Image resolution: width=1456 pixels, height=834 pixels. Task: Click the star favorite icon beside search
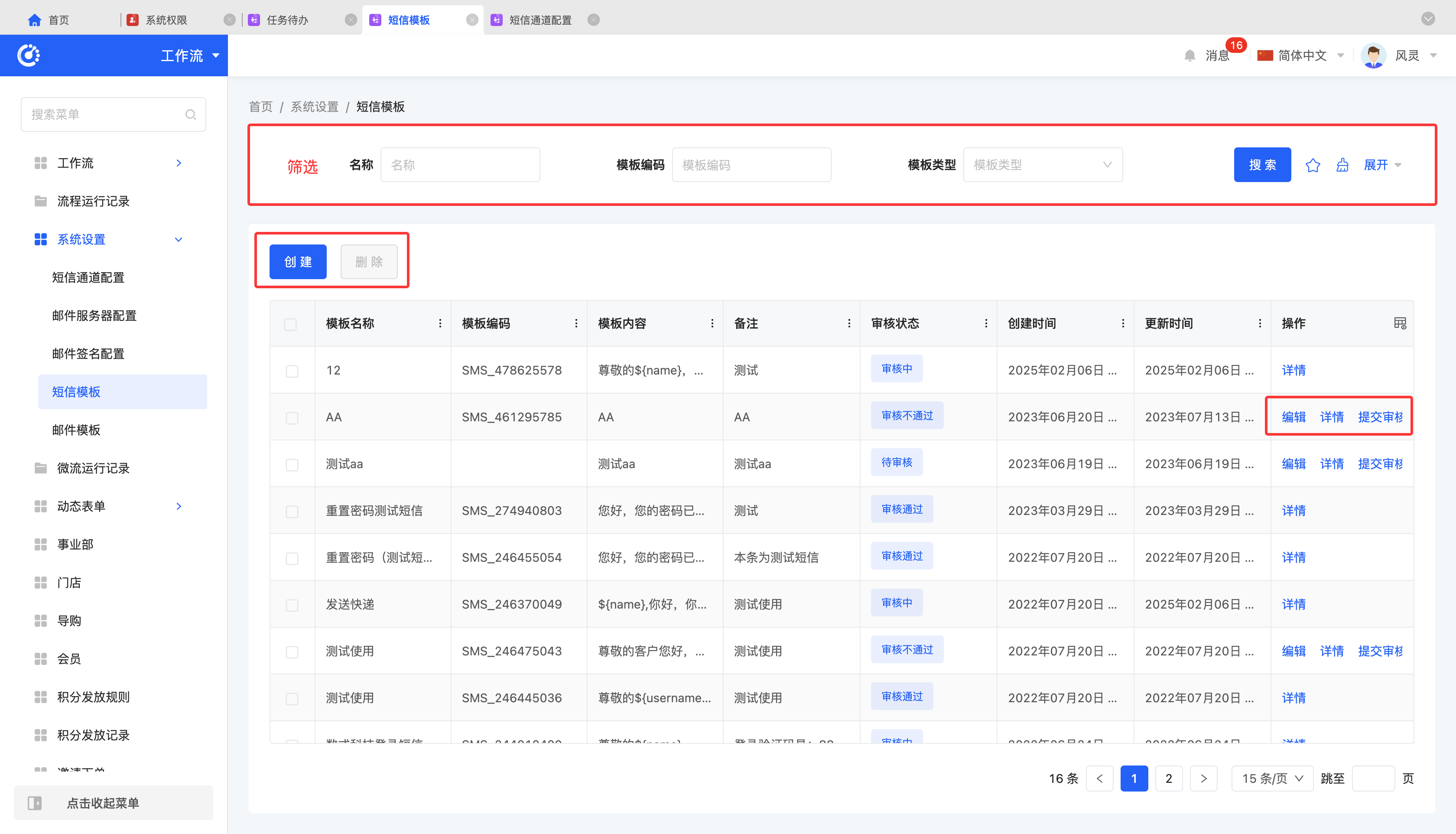tap(1312, 166)
